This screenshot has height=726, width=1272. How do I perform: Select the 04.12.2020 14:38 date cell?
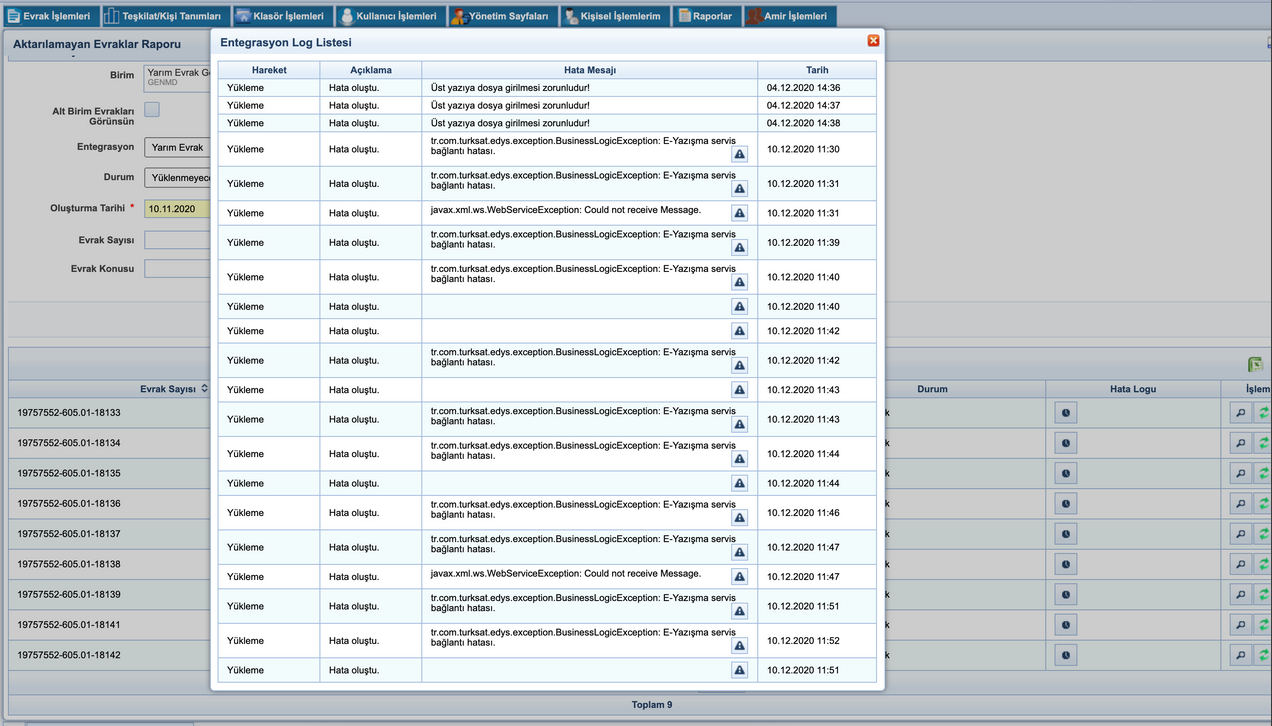point(817,123)
